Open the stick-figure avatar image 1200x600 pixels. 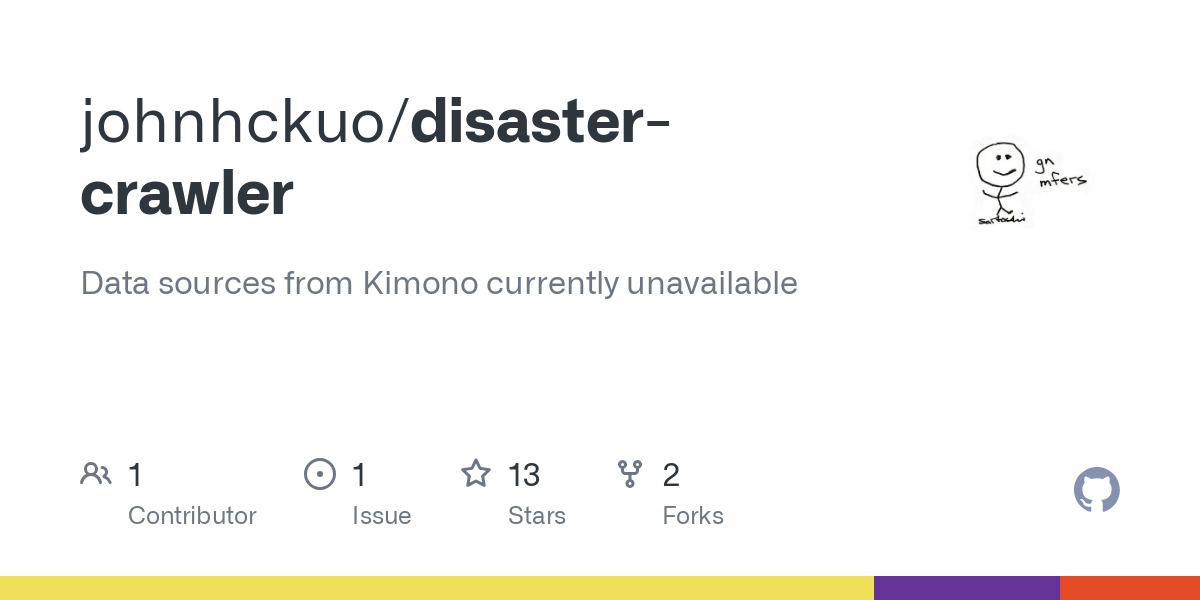click(1028, 182)
